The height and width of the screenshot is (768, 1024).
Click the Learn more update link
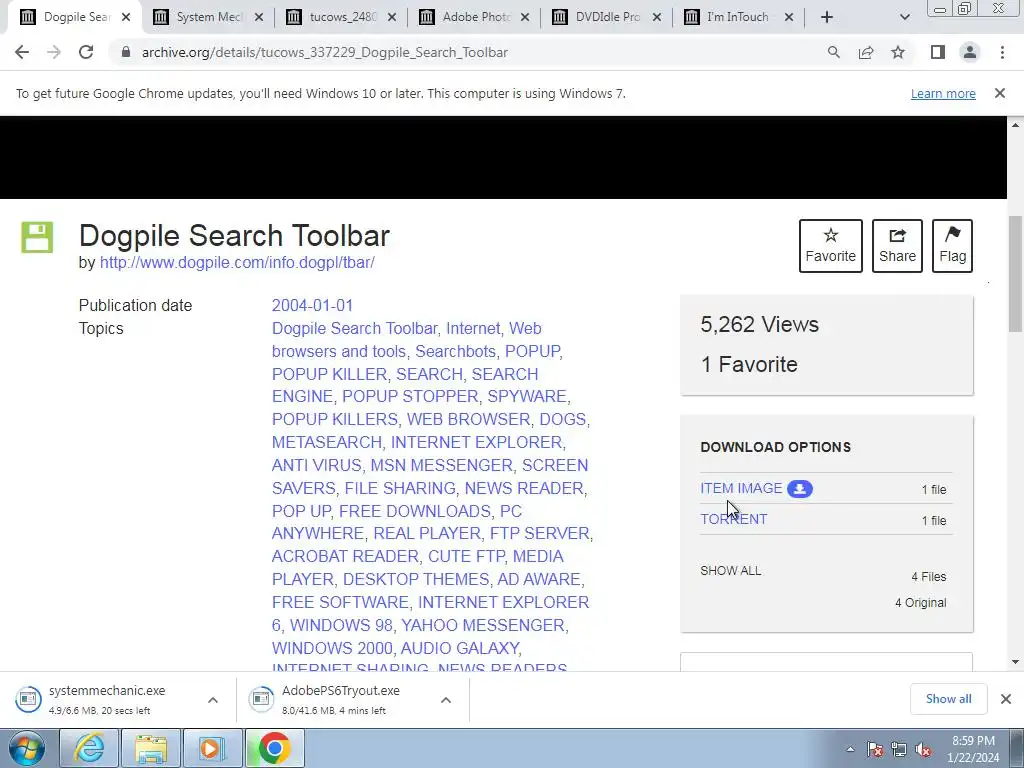(943, 93)
